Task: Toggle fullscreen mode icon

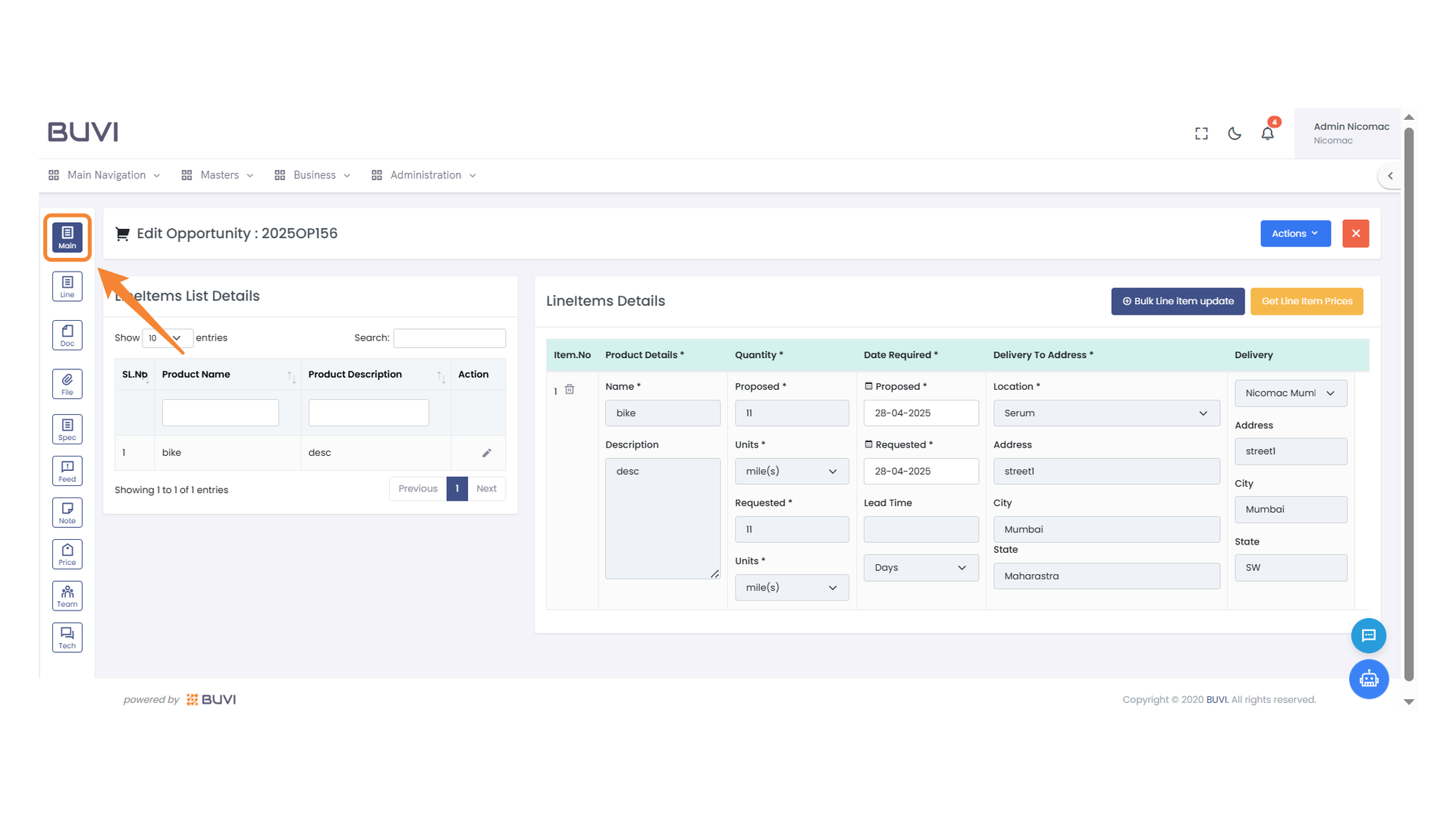Action: pos(1201,133)
